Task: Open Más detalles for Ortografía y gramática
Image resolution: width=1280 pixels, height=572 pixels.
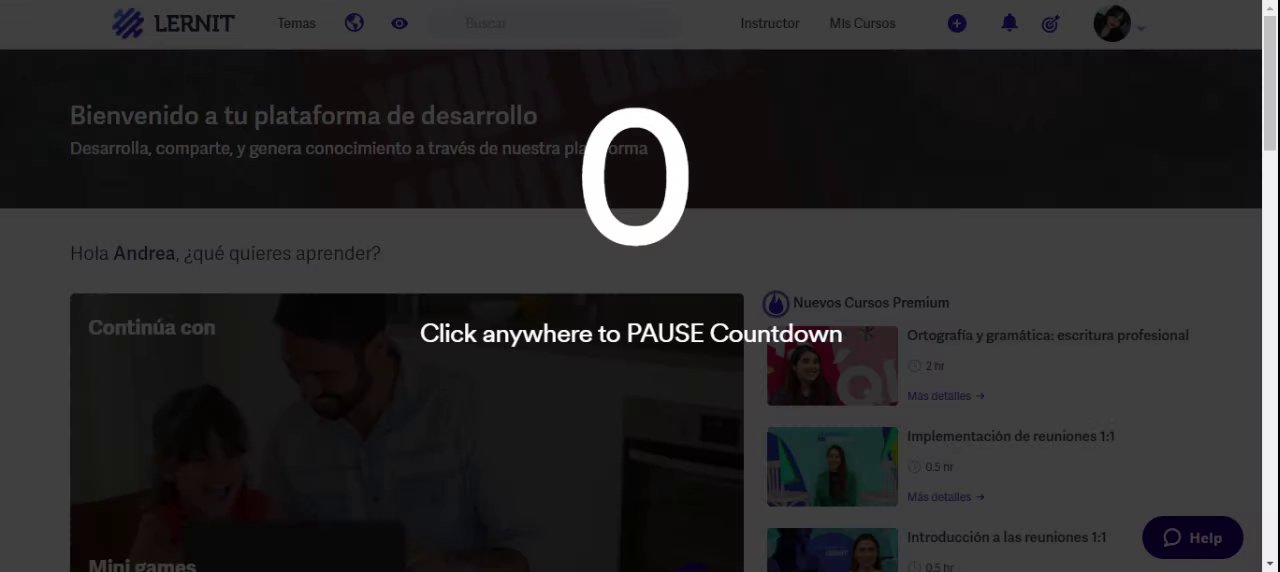Action: coord(945,396)
